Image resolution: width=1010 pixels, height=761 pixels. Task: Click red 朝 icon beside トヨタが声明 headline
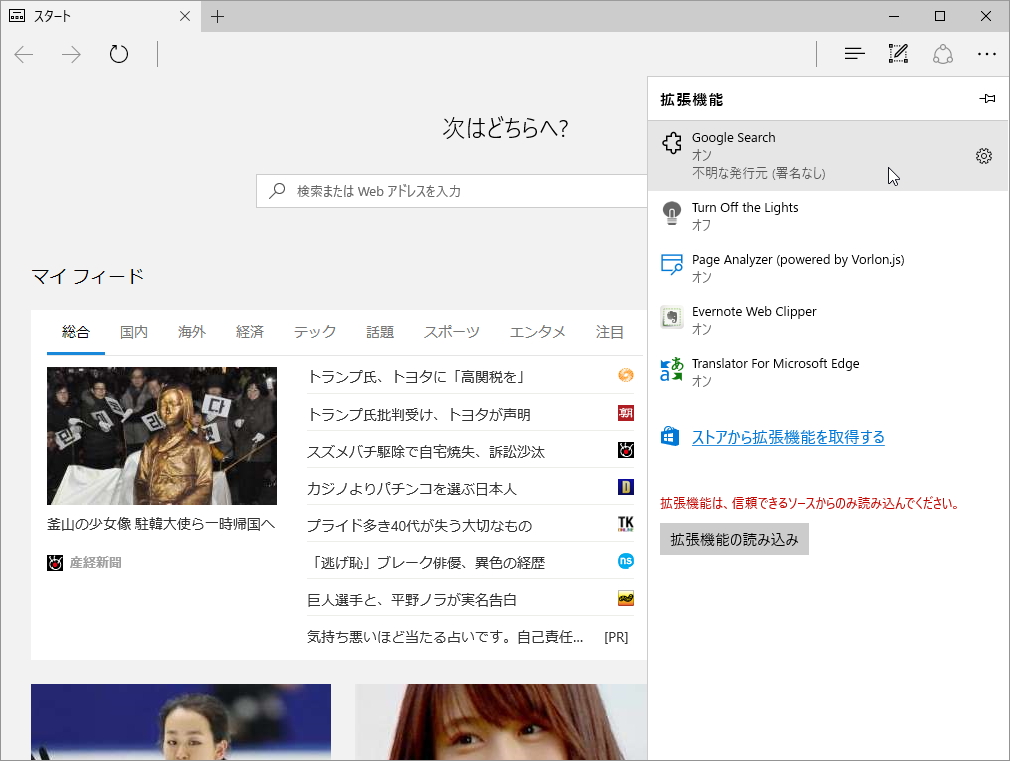[x=625, y=412]
